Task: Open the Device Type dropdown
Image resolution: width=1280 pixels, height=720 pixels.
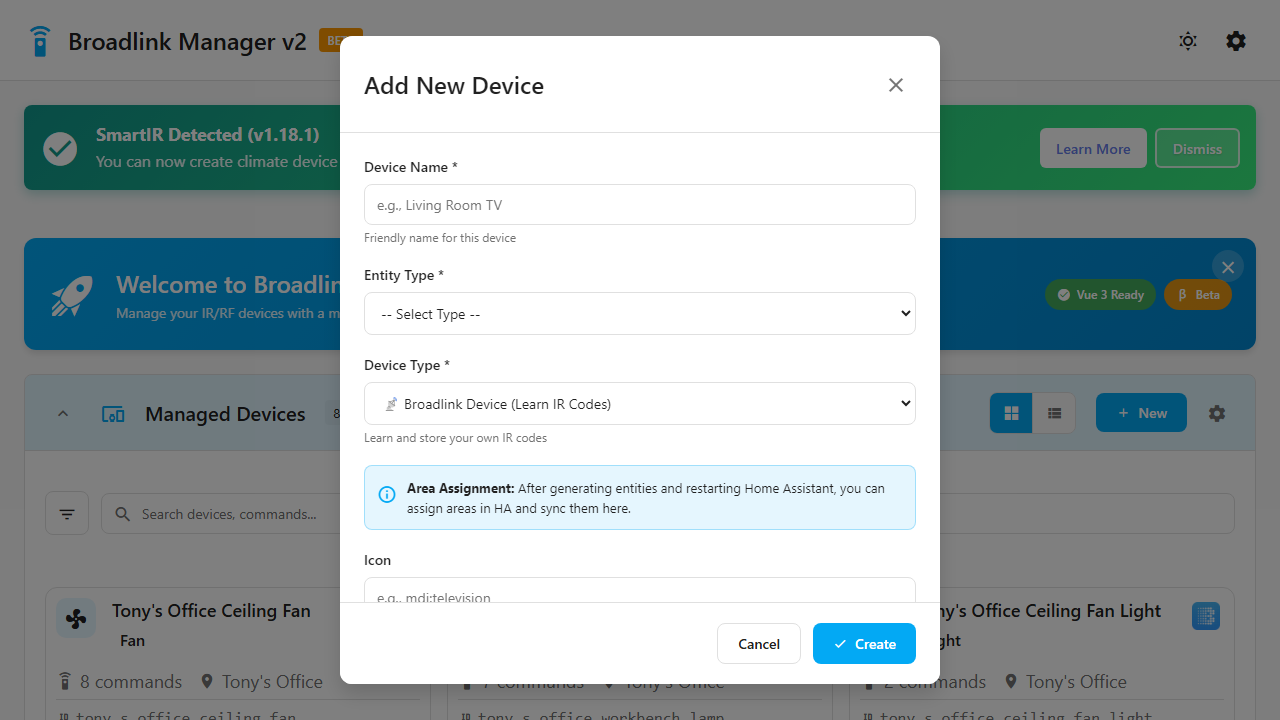Action: (x=640, y=403)
